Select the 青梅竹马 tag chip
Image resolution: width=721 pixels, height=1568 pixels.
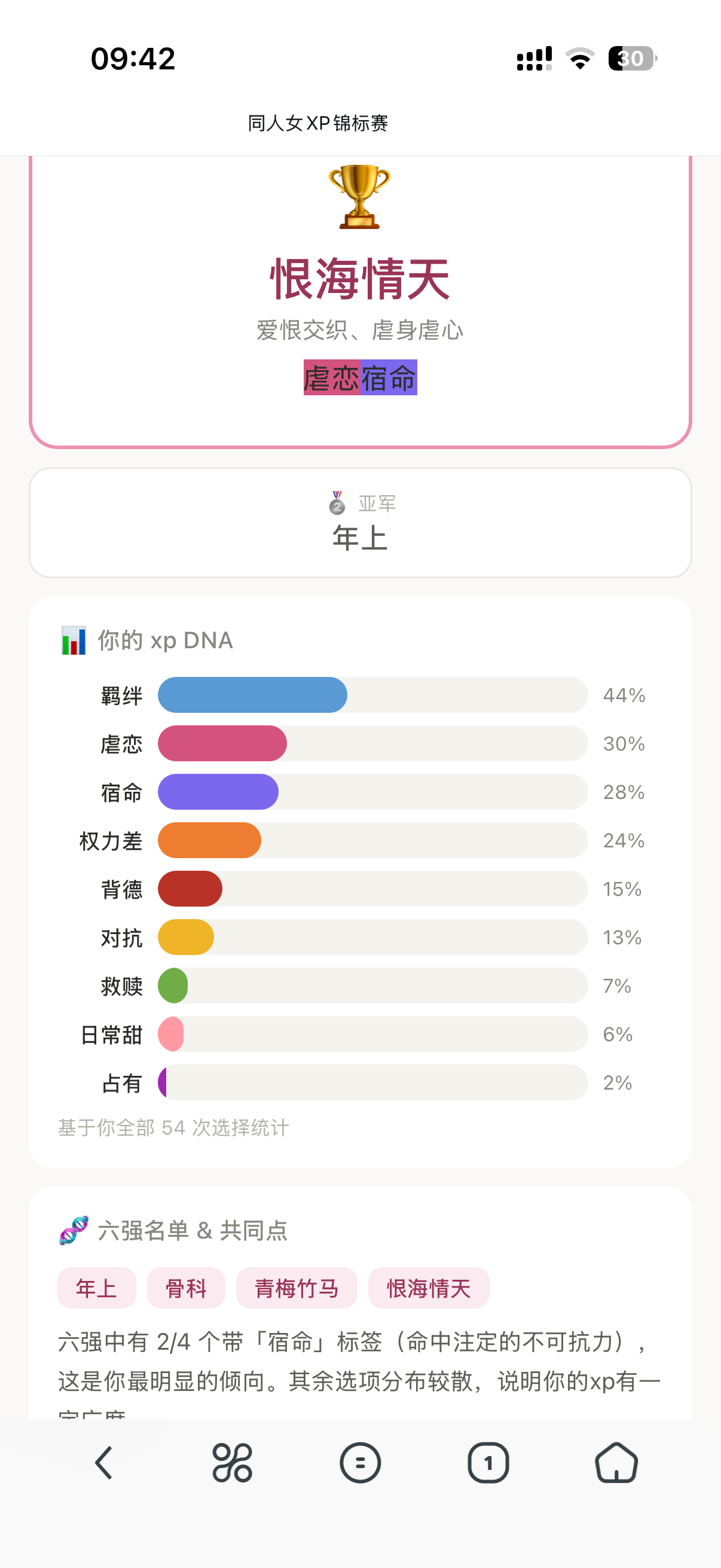(297, 1288)
